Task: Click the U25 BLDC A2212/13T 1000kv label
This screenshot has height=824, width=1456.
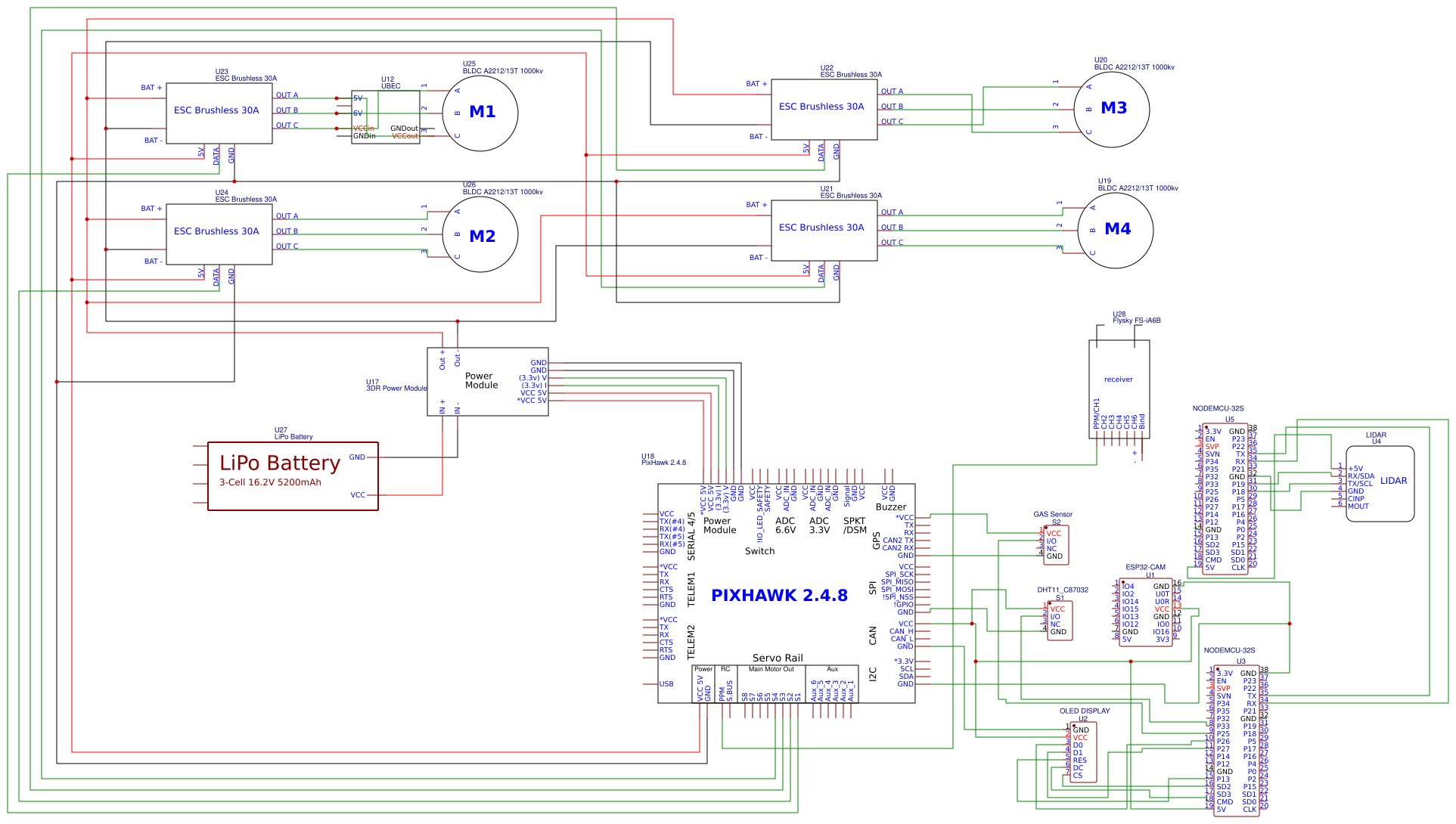Action: pos(503,68)
